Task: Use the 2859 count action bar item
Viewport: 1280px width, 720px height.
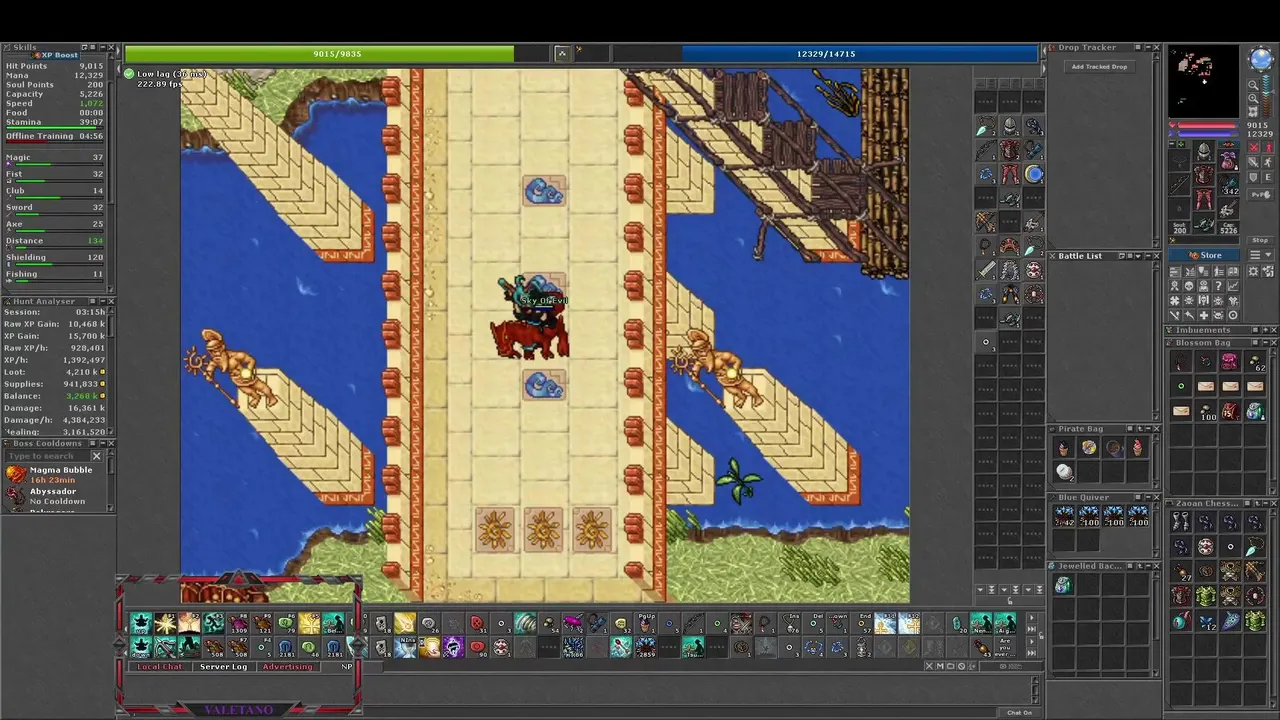Action: pyautogui.click(x=646, y=647)
